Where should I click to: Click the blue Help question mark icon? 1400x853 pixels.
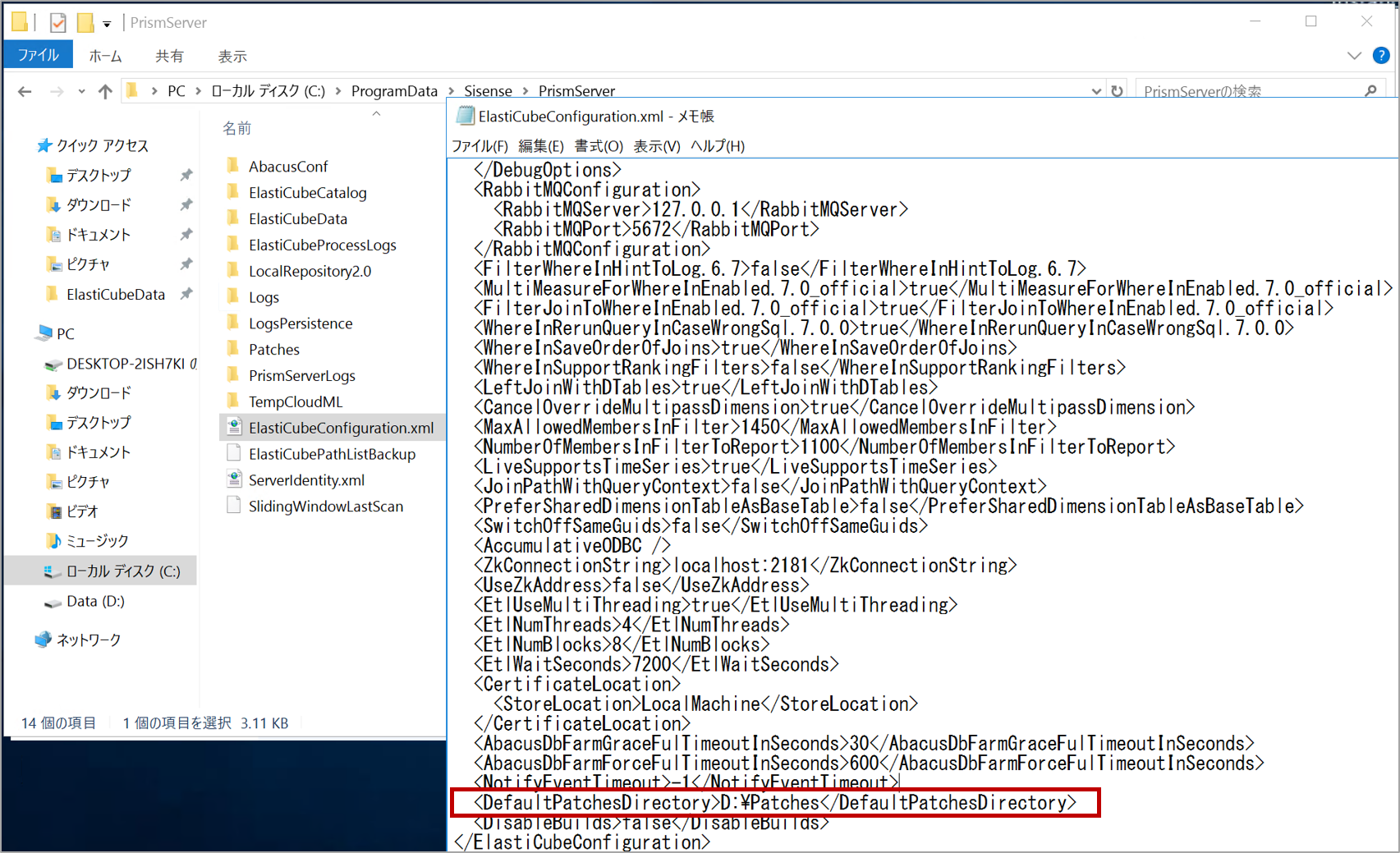pos(1381,55)
